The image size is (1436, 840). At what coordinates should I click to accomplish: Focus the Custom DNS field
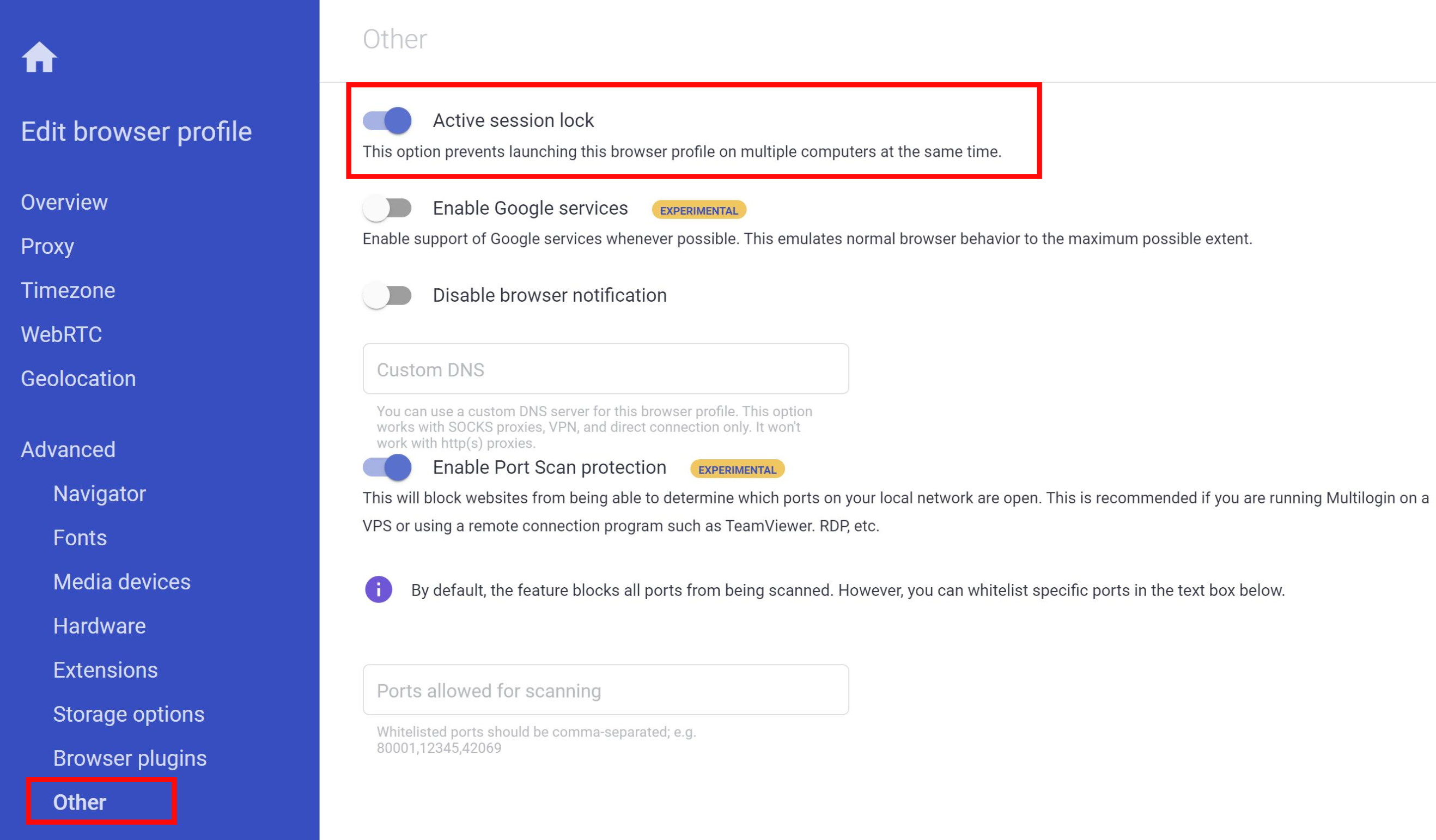click(x=606, y=369)
